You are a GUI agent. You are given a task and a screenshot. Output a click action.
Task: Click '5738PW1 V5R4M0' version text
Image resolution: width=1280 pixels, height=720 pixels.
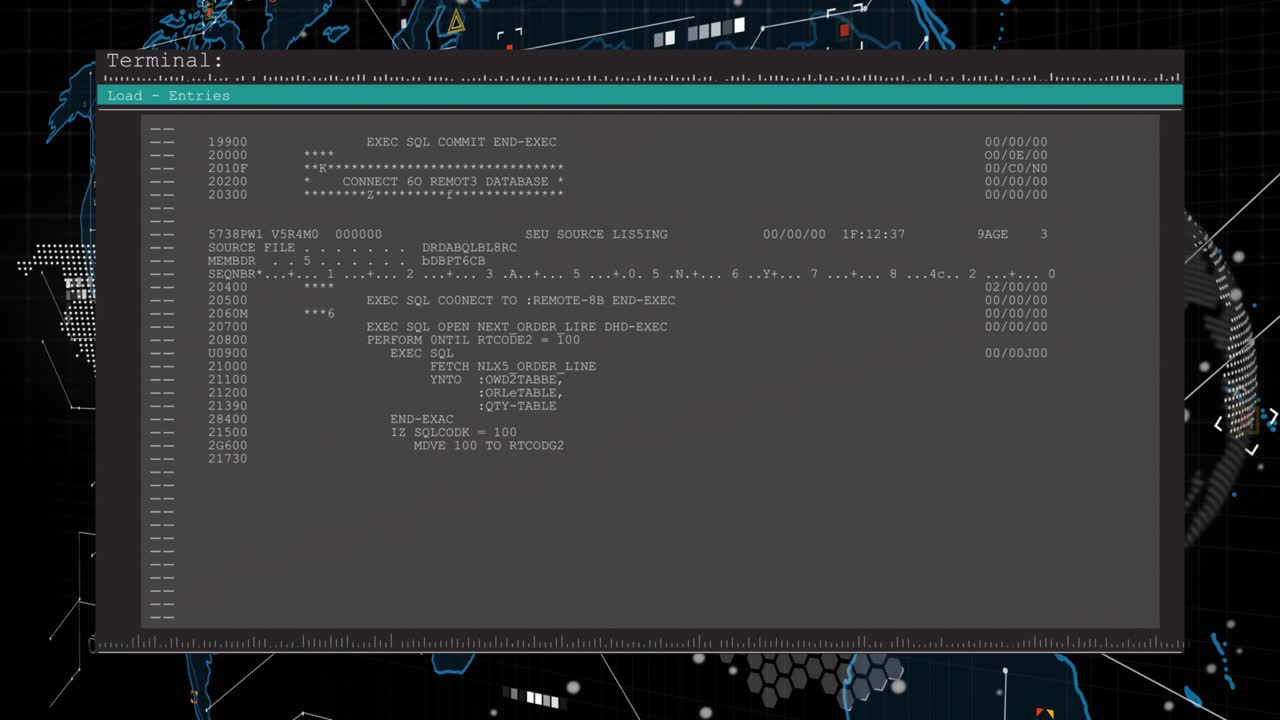pos(263,234)
